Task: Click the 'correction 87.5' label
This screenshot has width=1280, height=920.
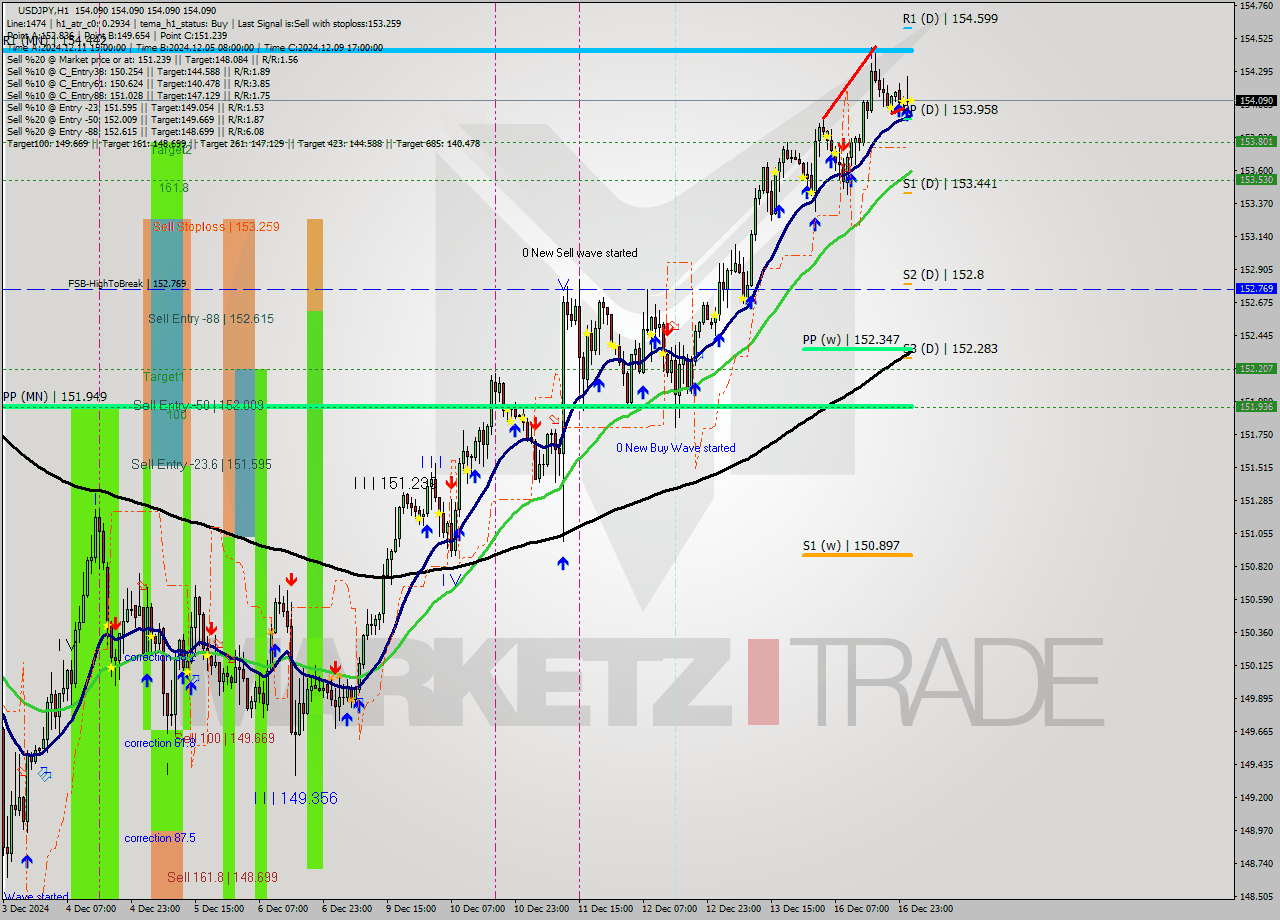Action: coord(160,839)
